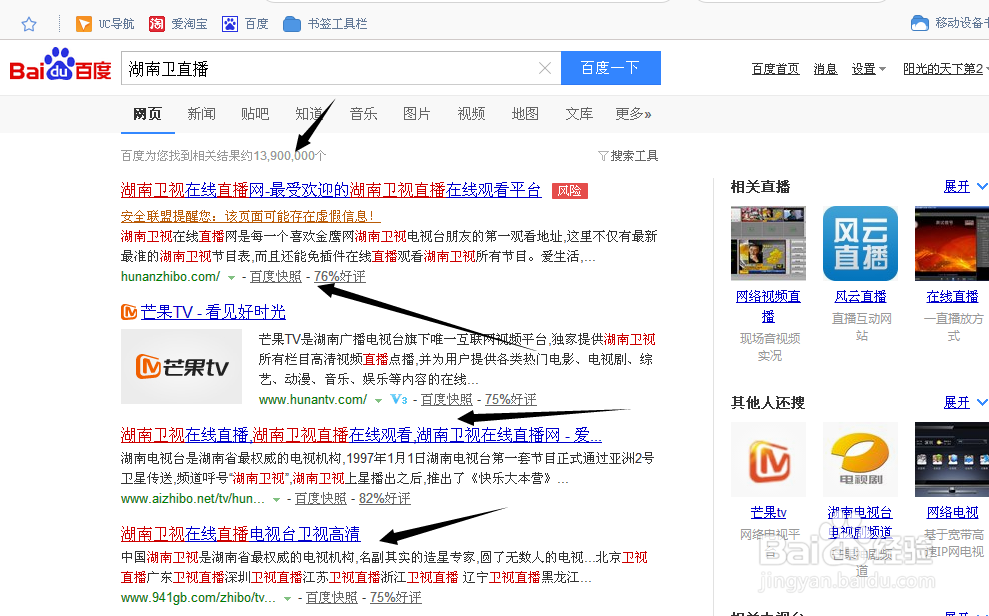Click the 82%好评 rating link
The height and width of the screenshot is (616, 989).
[385, 498]
